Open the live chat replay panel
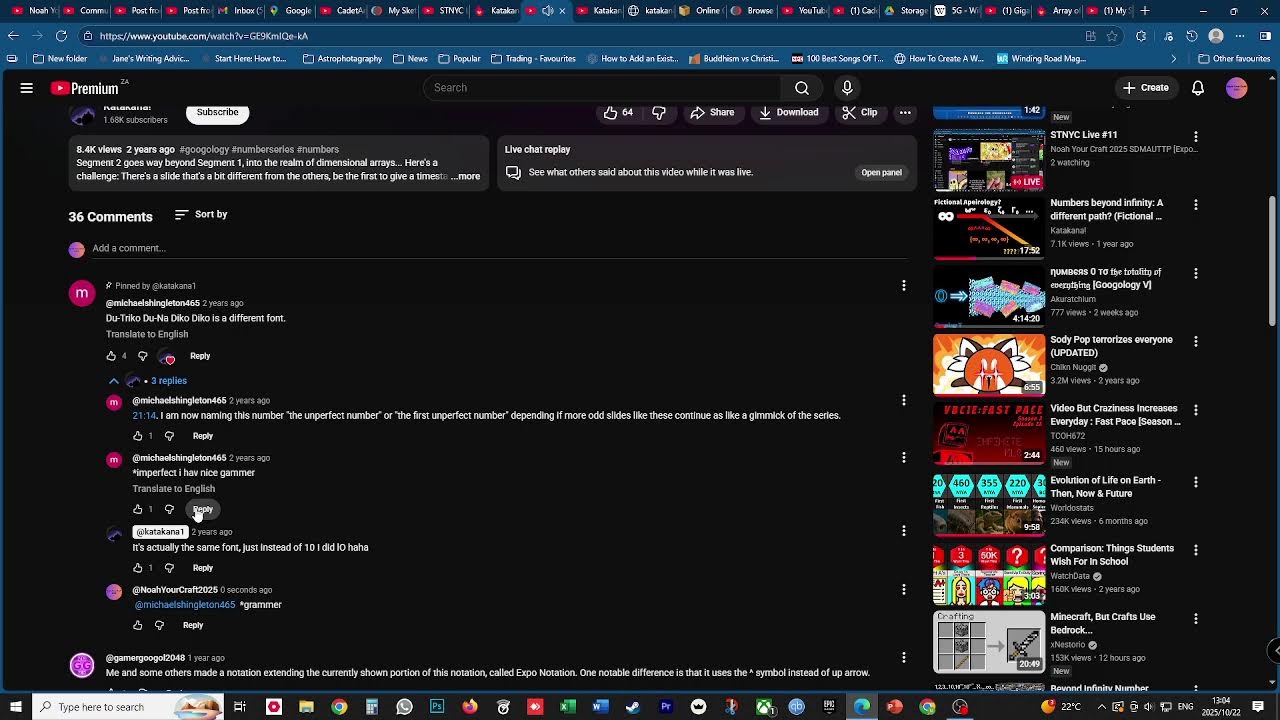This screenshot has height=720, width=1280. click(x=881, y=173)
